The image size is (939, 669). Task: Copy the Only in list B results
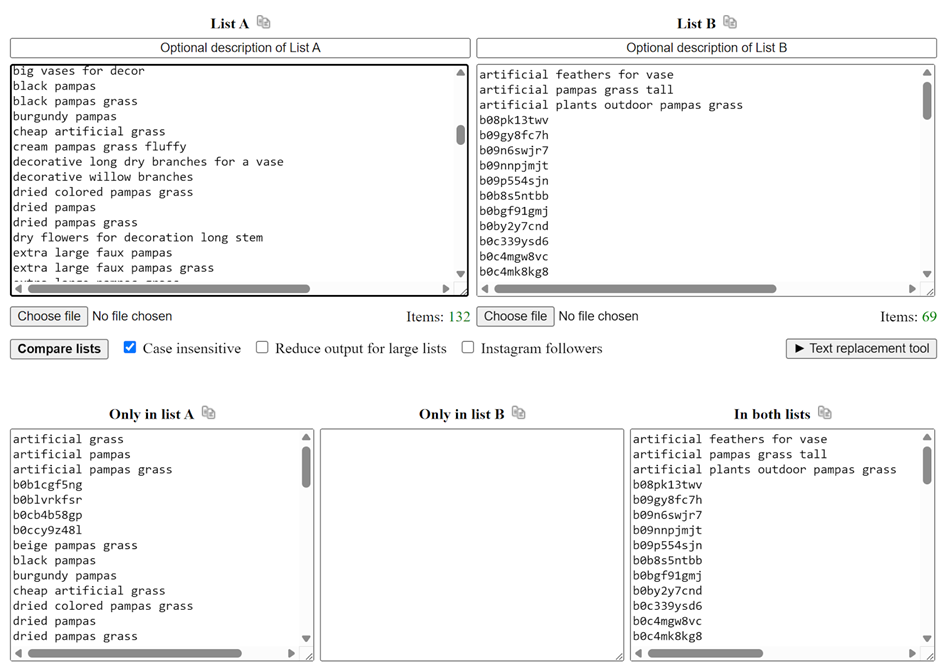(x=519, y=413)
